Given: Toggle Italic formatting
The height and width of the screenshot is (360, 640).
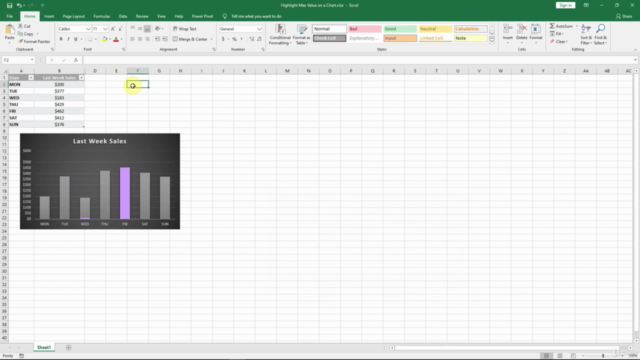Looking at the screenshot, I should 68,39.
